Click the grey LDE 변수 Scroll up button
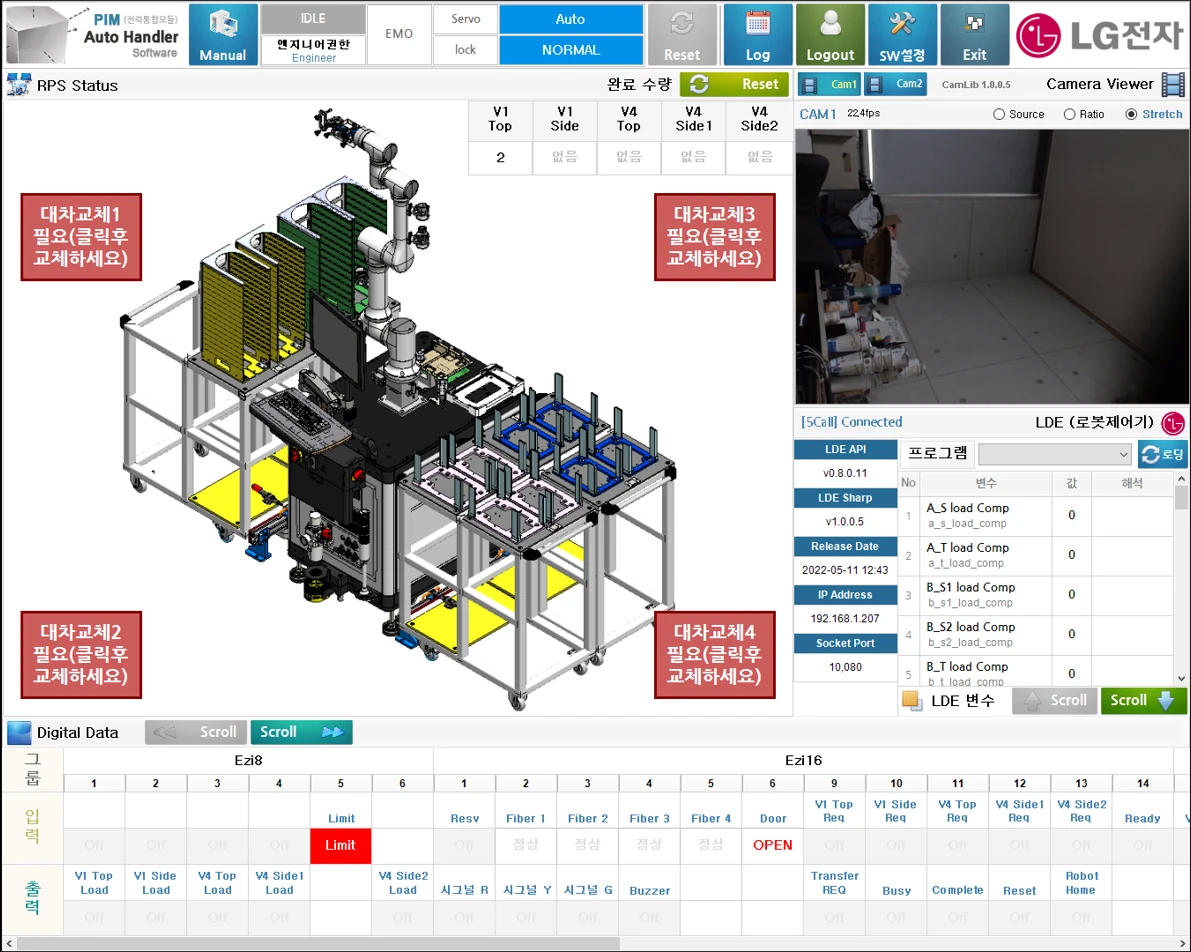 tap(1055, 701)
